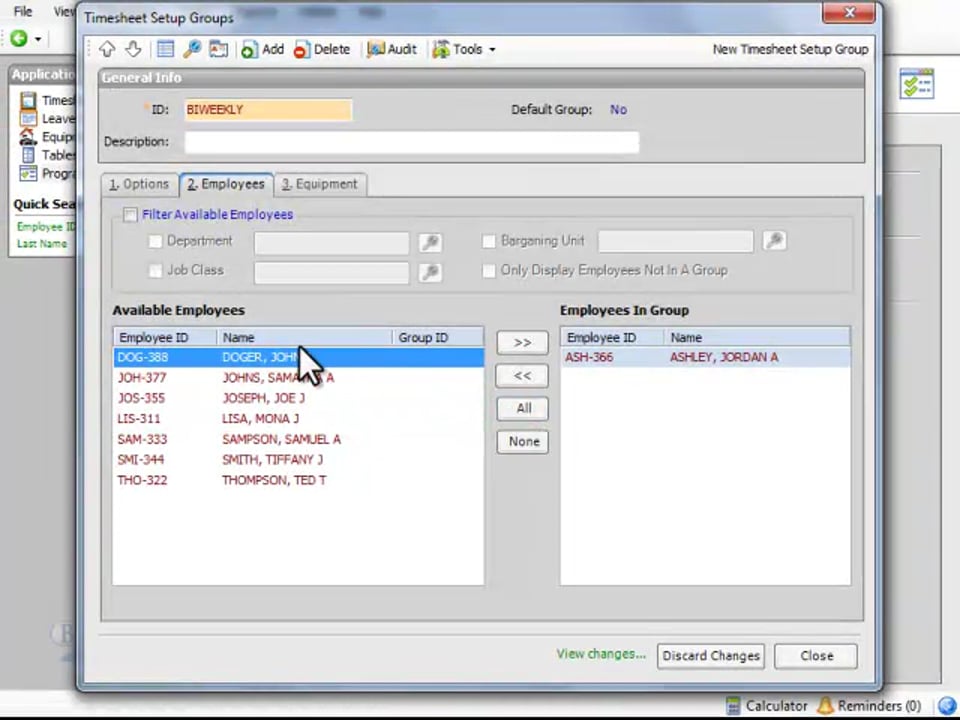Click the next record down arrow icon
This screenshot has height=720, width=960.
[x=133, y=49]
